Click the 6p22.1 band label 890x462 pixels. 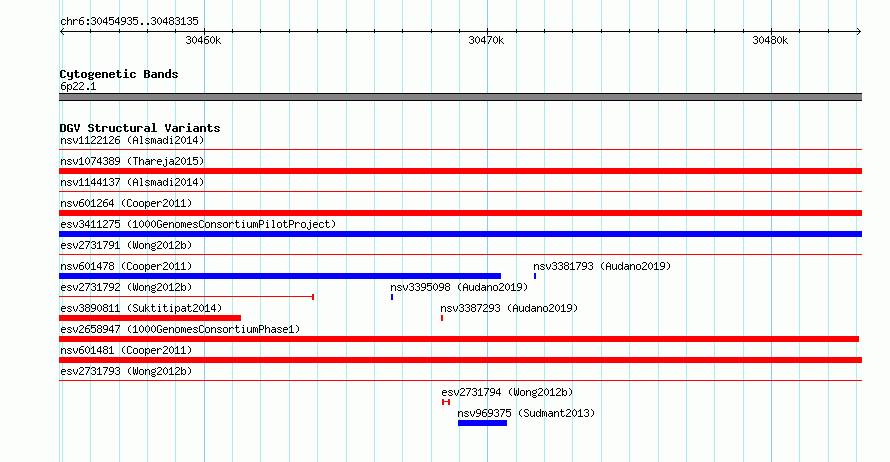click(x=78, y=86)
